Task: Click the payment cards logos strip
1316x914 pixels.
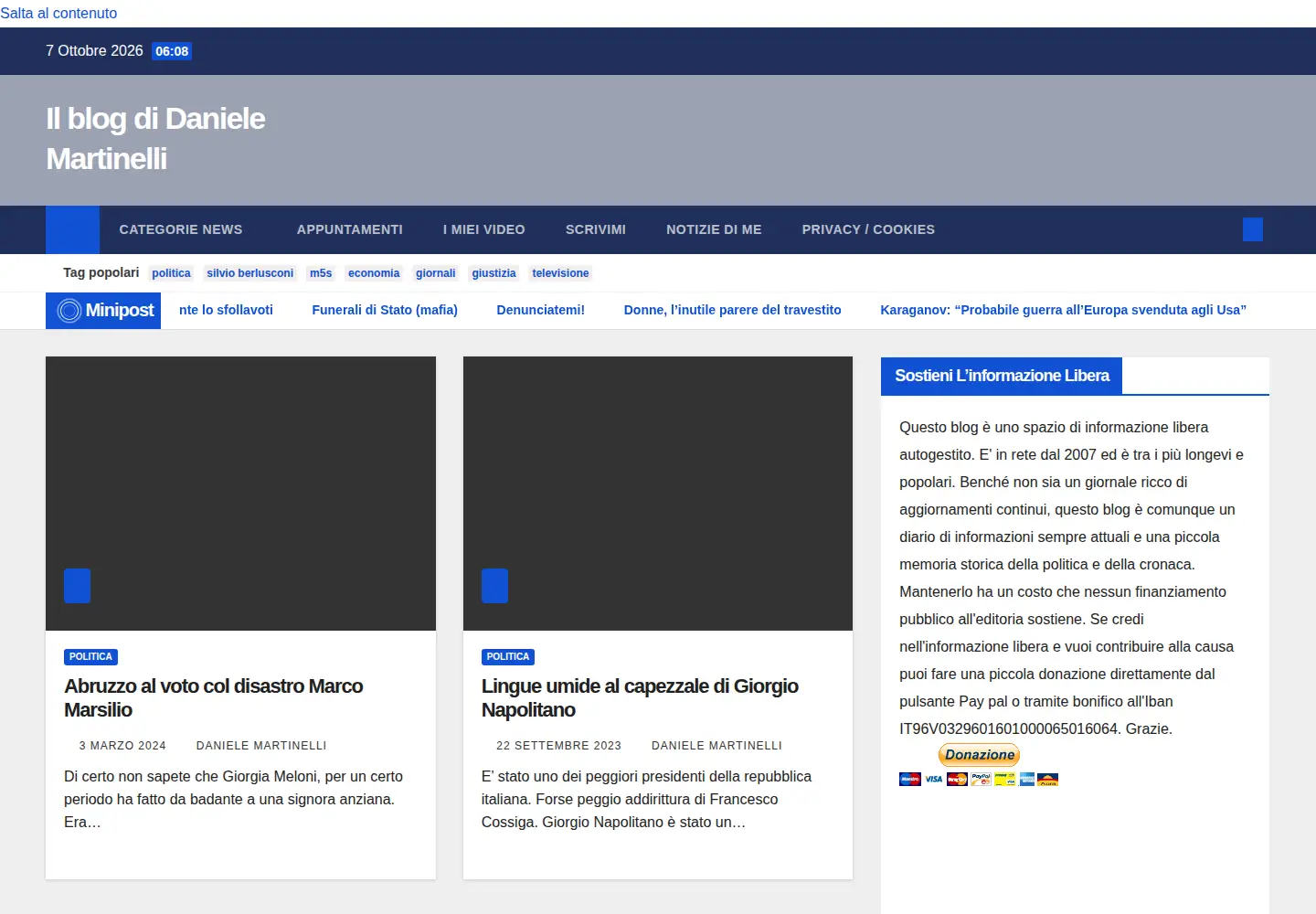Action: point(979,779)
